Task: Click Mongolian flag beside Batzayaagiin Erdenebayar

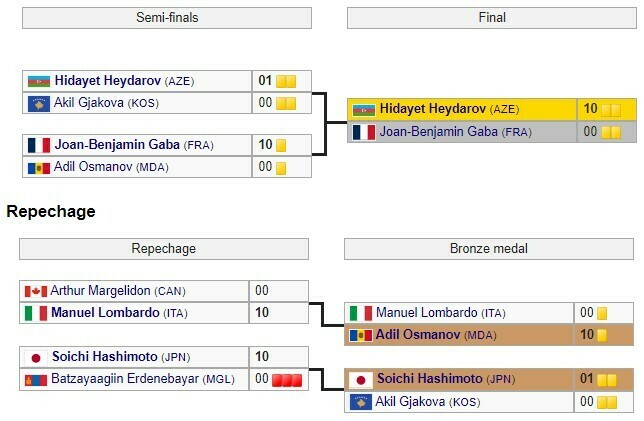Action: coord(35,379)
